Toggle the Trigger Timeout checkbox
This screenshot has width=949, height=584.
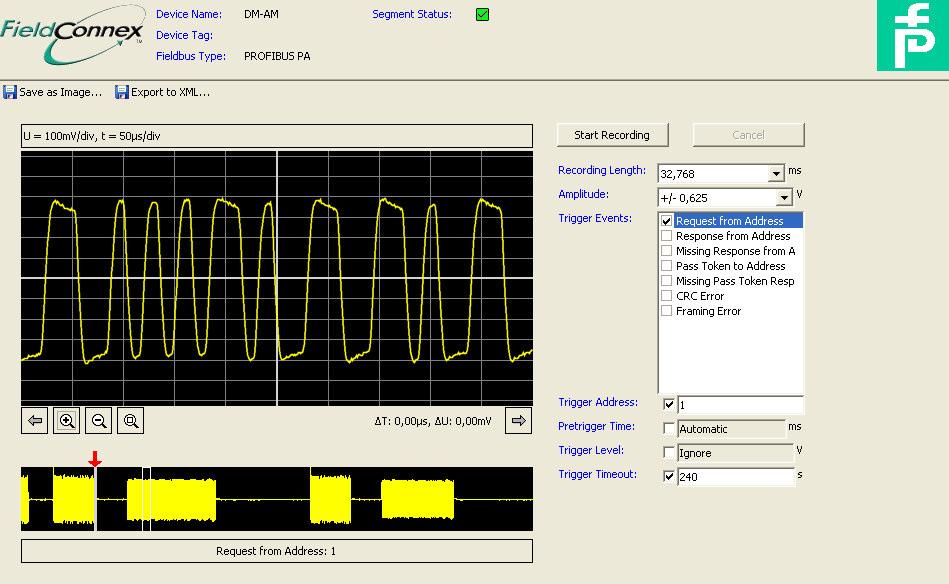pos(669,476)
